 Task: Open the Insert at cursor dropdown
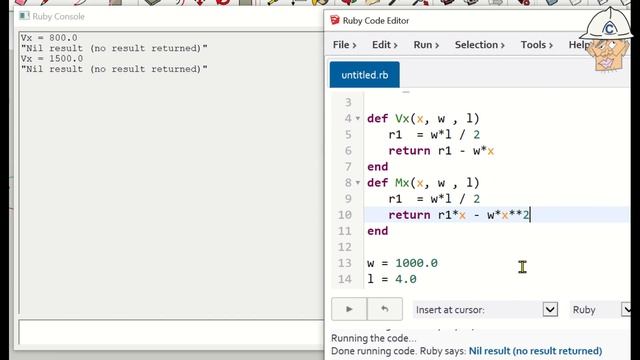click(x=550, y=309)
